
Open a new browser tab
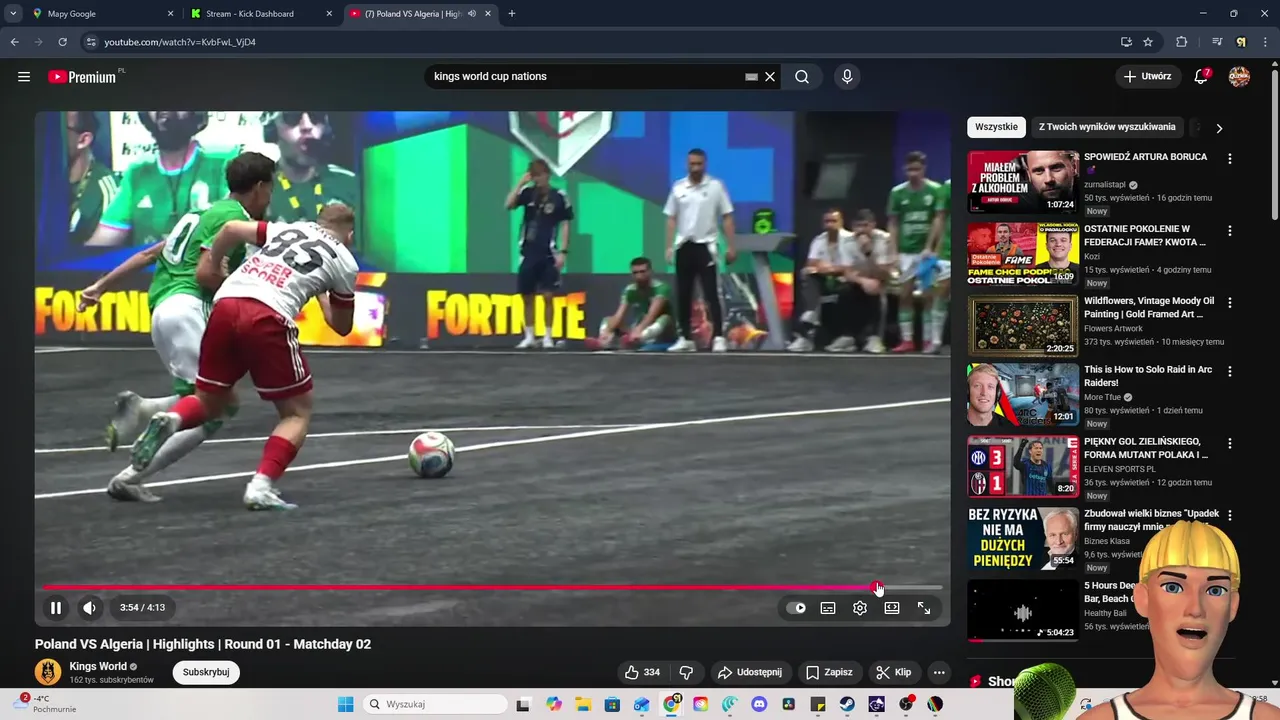tap(512, 14)
